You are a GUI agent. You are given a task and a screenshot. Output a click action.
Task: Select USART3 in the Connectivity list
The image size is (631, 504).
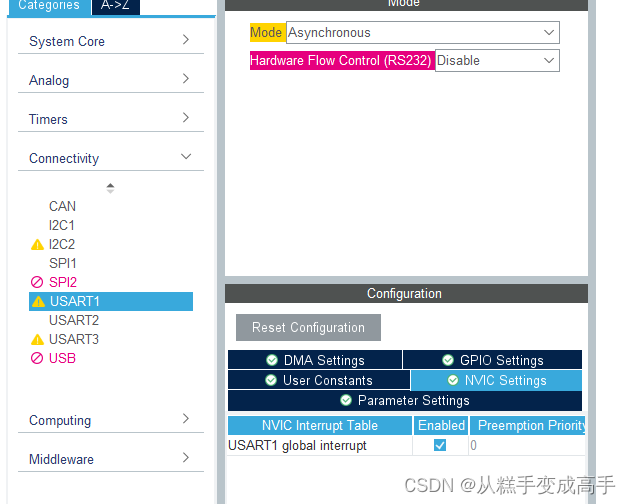74,339
